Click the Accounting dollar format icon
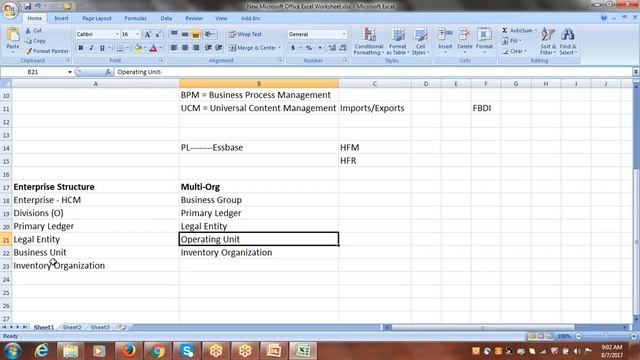This screenshot has width=640, height=360. (x=293, y=48)
